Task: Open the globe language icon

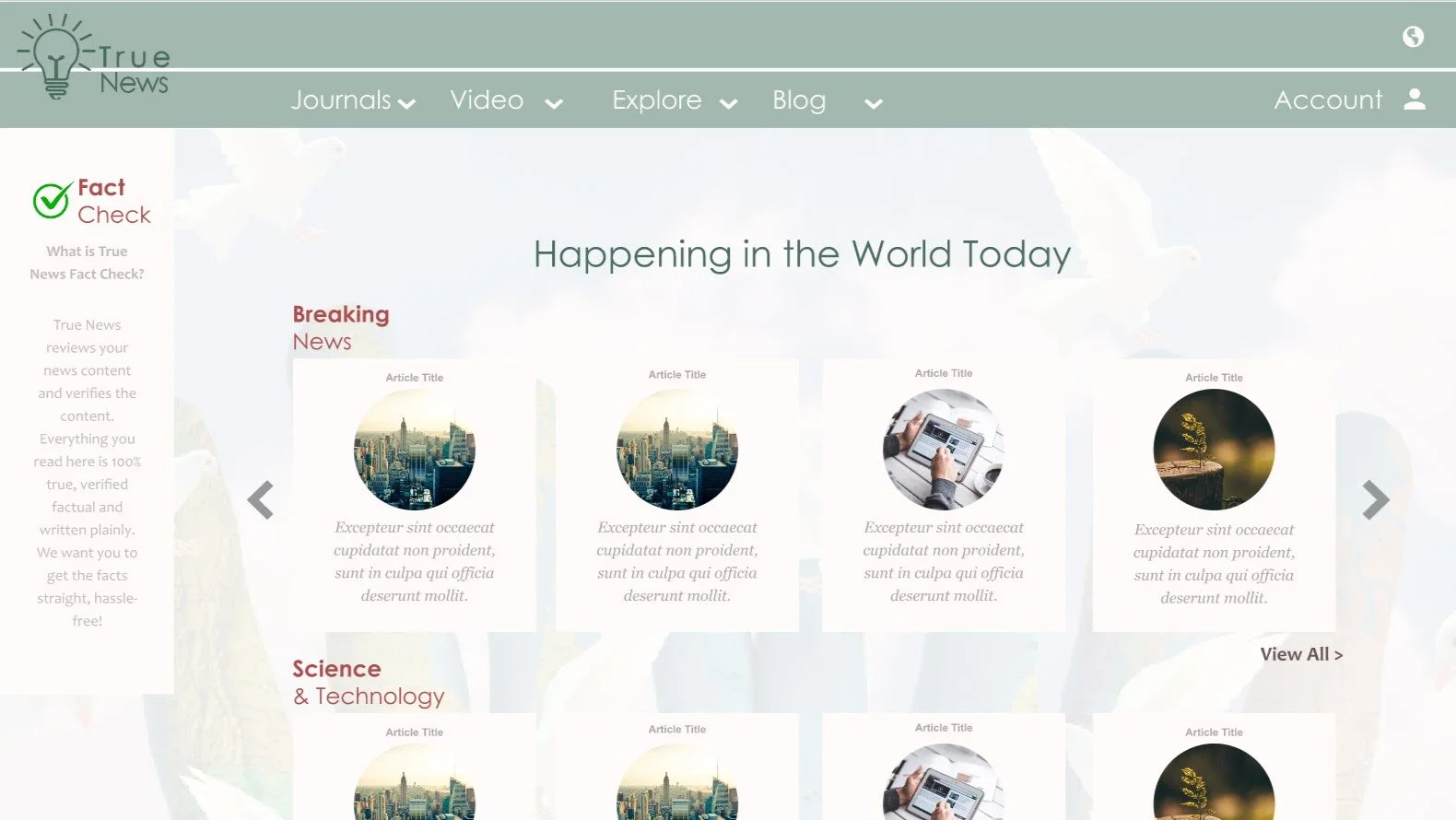Action: pos(1413,36)
